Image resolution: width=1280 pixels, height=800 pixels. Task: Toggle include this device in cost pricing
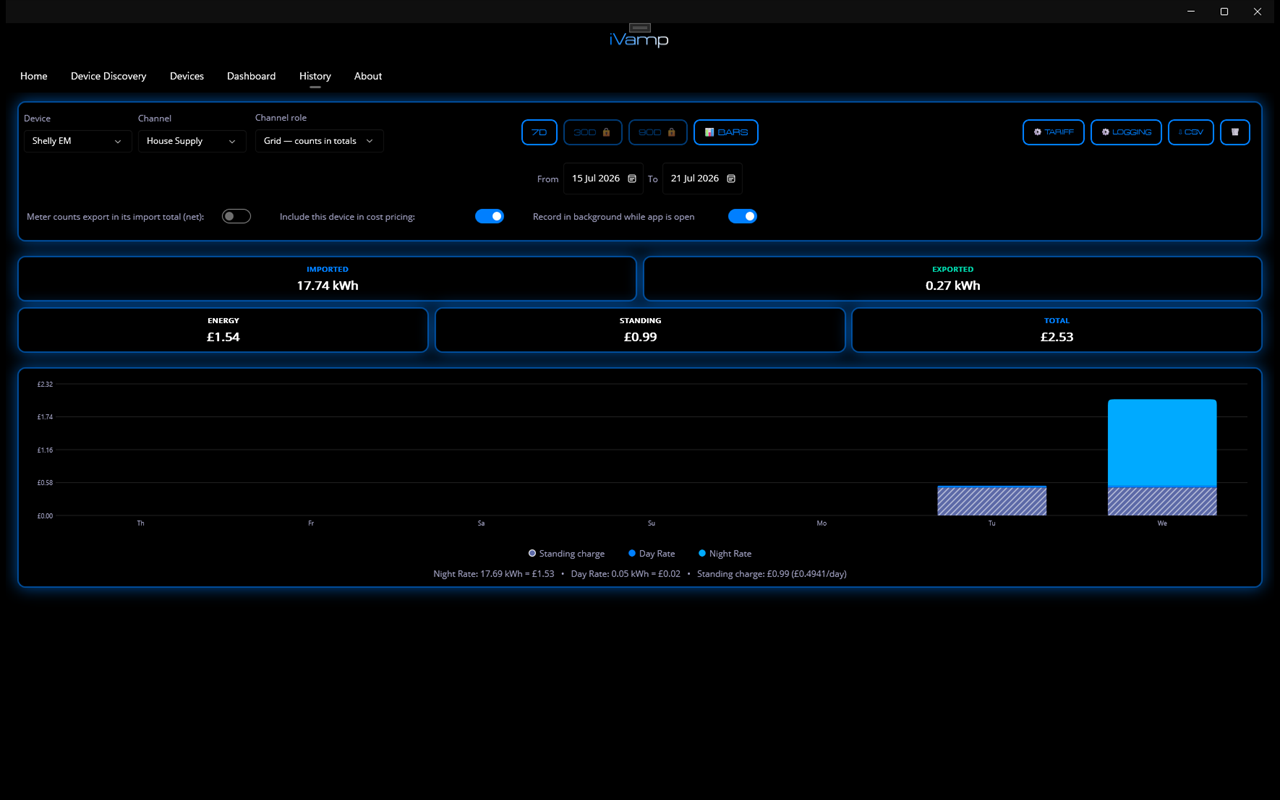(489, 216)
